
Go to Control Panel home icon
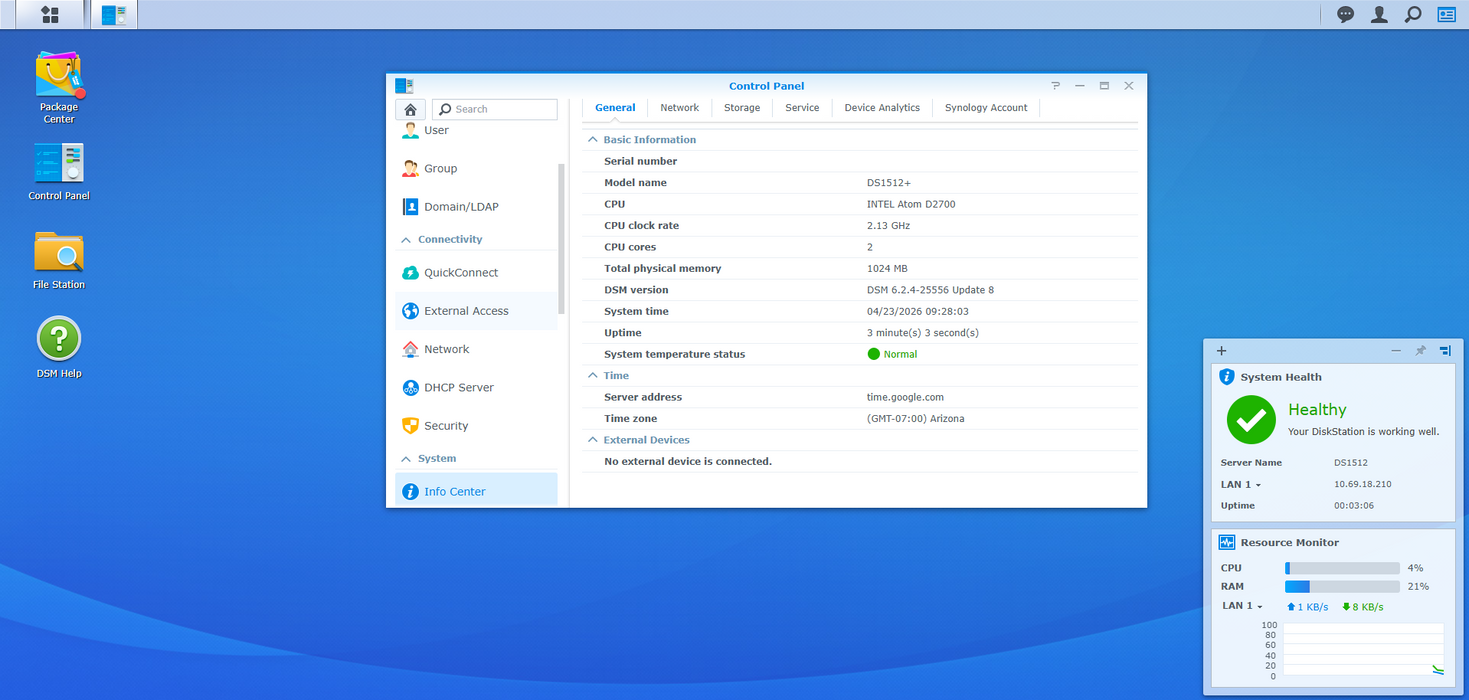(x=410, y=109)
